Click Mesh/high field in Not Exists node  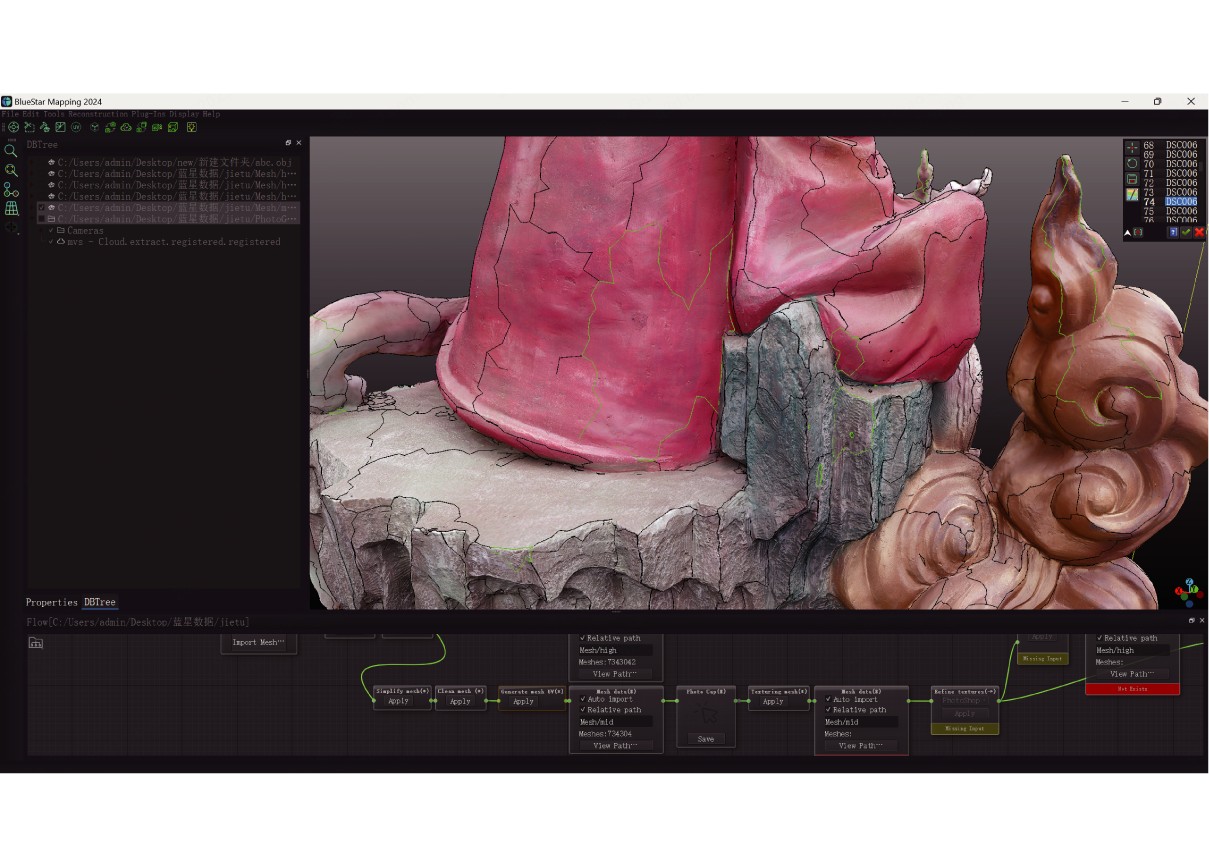pyautogui.click(x=1132, y=650)
